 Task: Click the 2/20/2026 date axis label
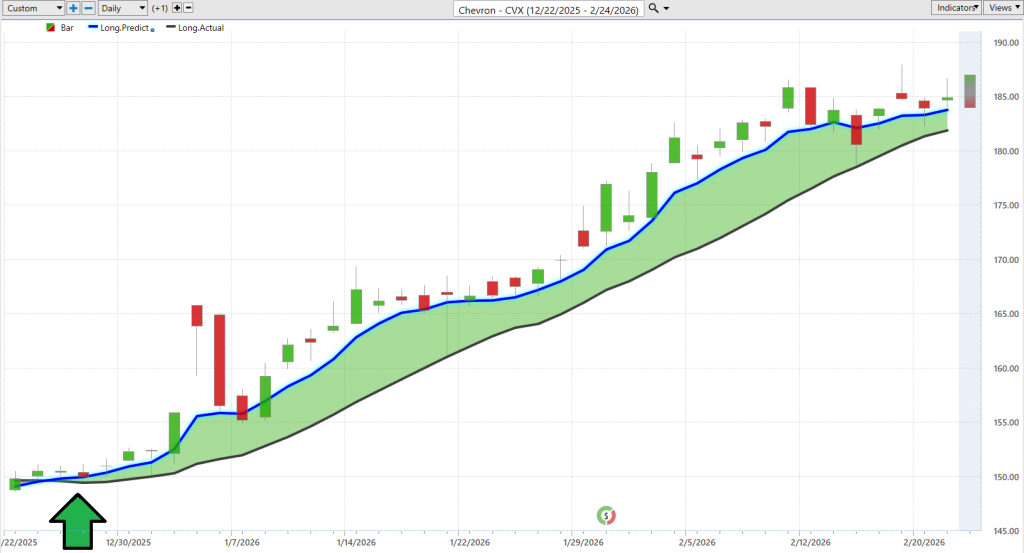(924, 543)
